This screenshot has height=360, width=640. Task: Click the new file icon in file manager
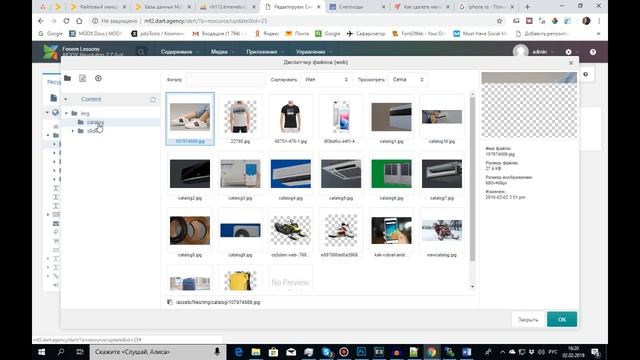pos(82,78)
